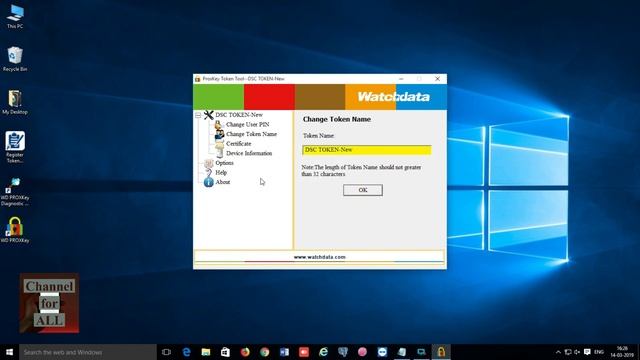Launch Microsoft Edge from the taskbar
This screenshot has width=640, height=360.
[186, 352]
